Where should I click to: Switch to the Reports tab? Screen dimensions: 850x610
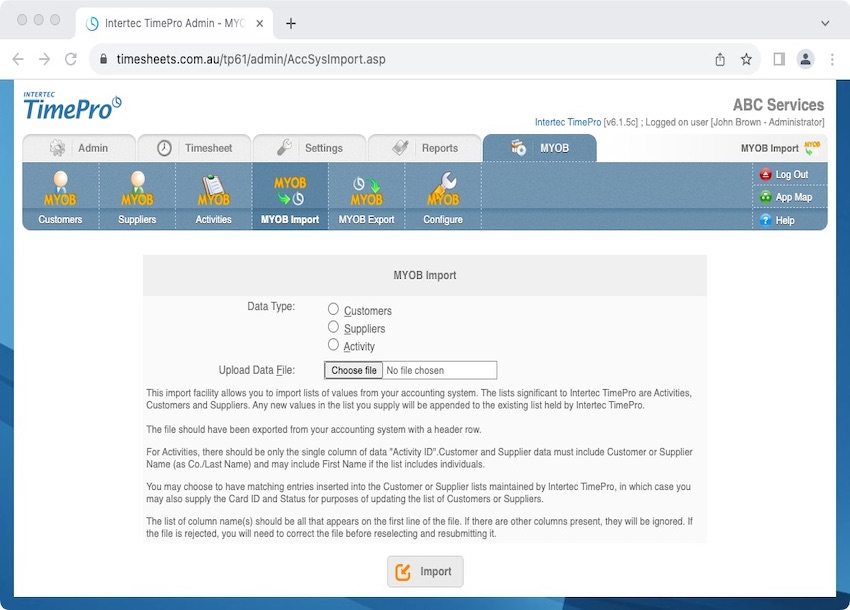click(x=424, y=148)
